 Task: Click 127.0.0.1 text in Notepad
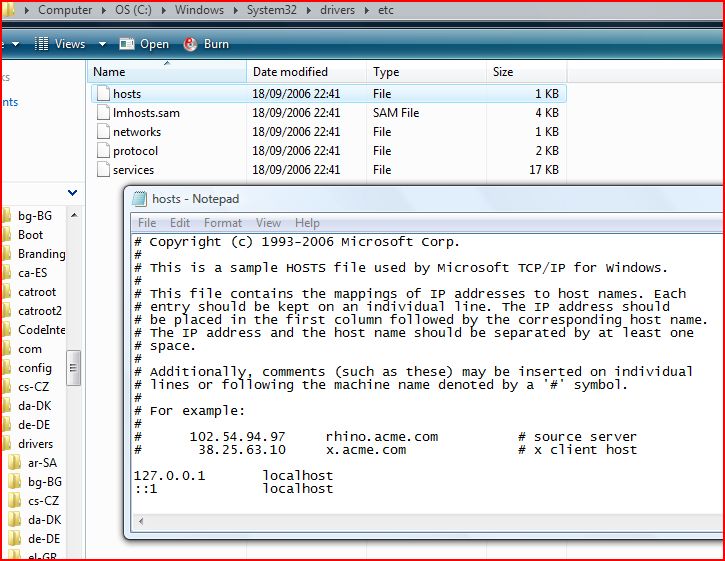(169, 475)
